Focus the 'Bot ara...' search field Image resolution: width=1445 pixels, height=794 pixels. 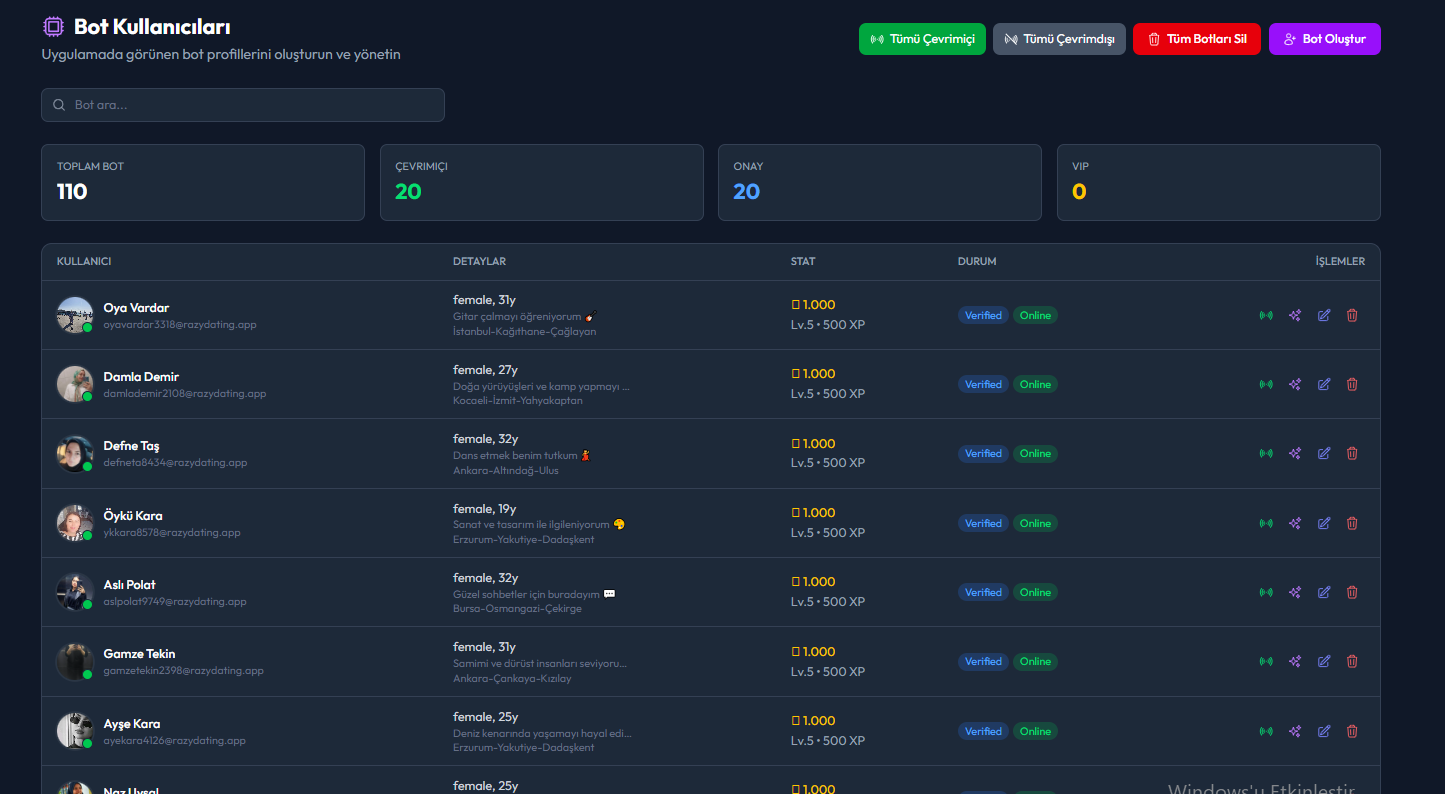(243, 105)
